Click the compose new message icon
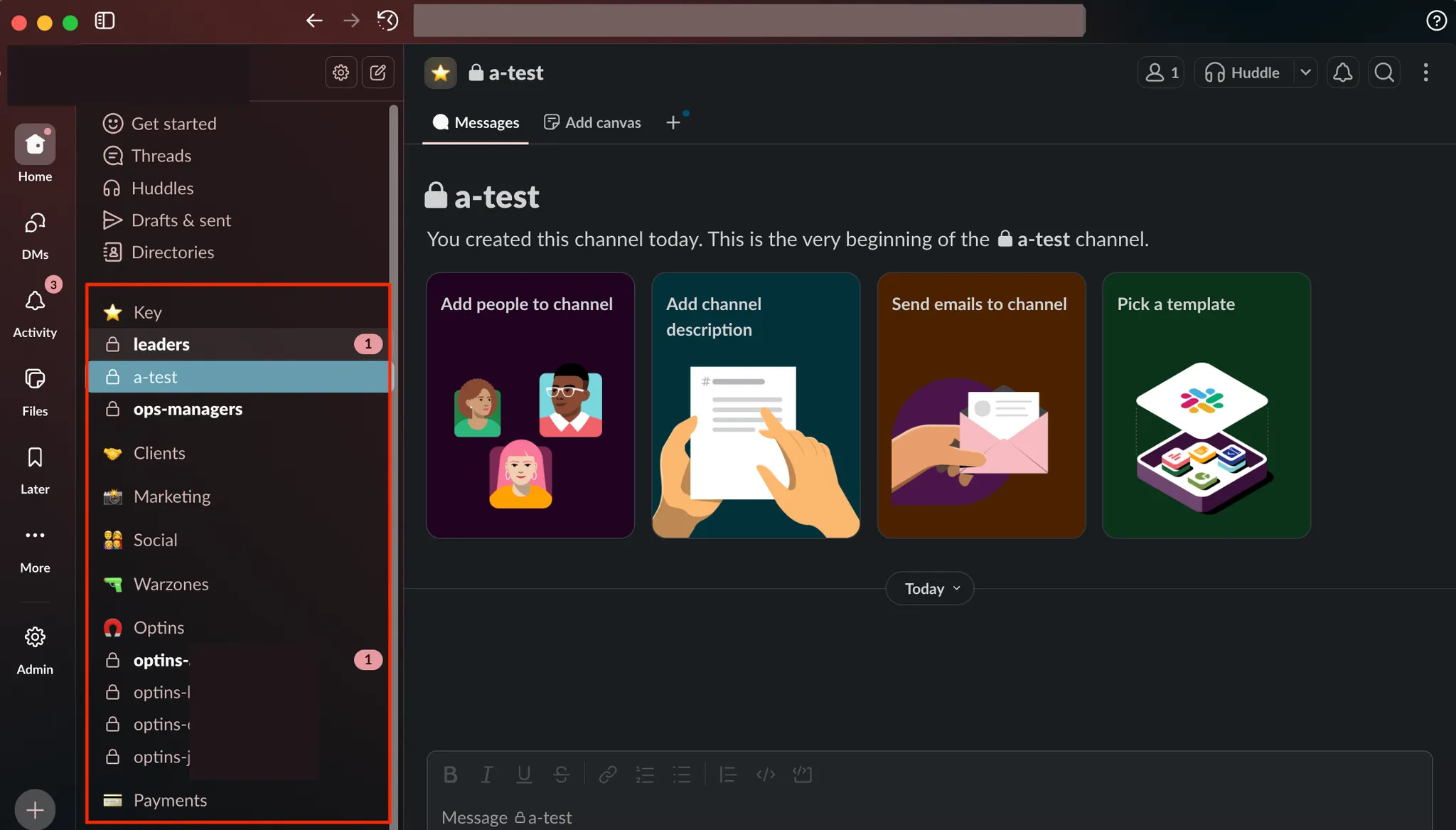Viewport: 1456px width, 830px height. 378,73
